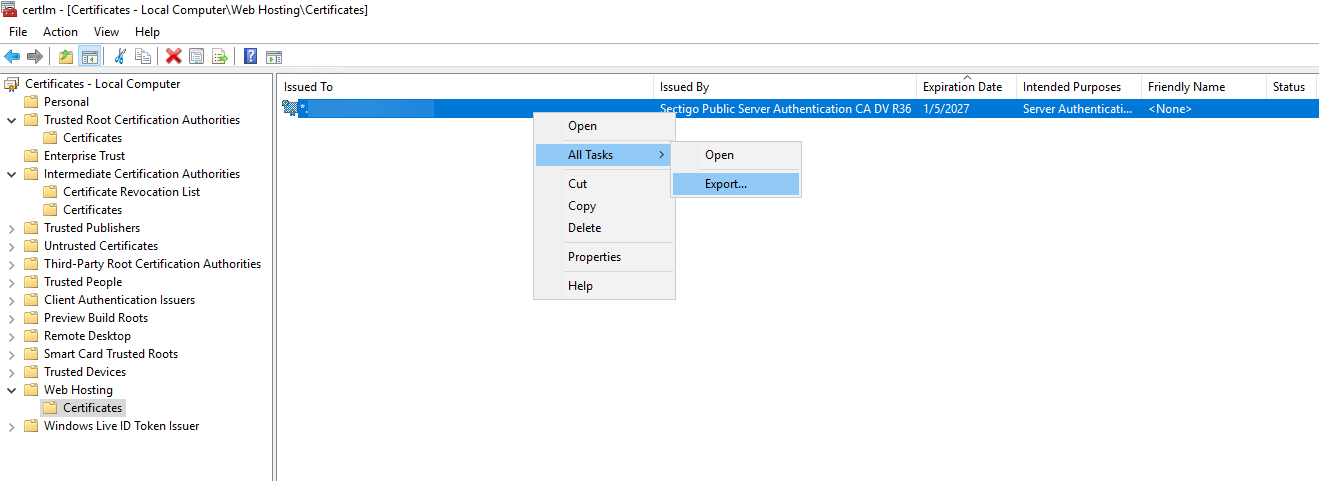Sort by the Issued By column header
The height and width of the screenshot is (481, 1319).
(x=785, y=87)
